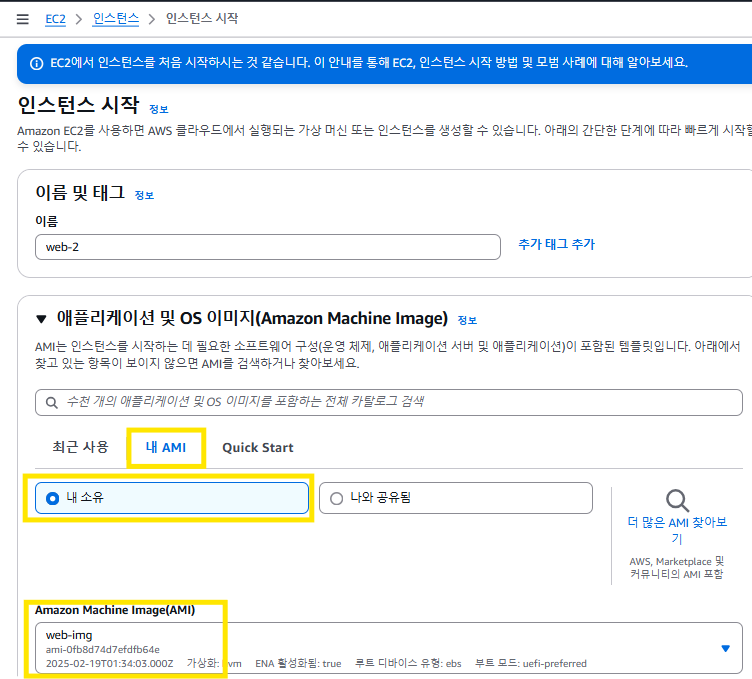Select the 나와 공유됨 radio option
This screenshot has width=752, height=679.
point(456,498)
